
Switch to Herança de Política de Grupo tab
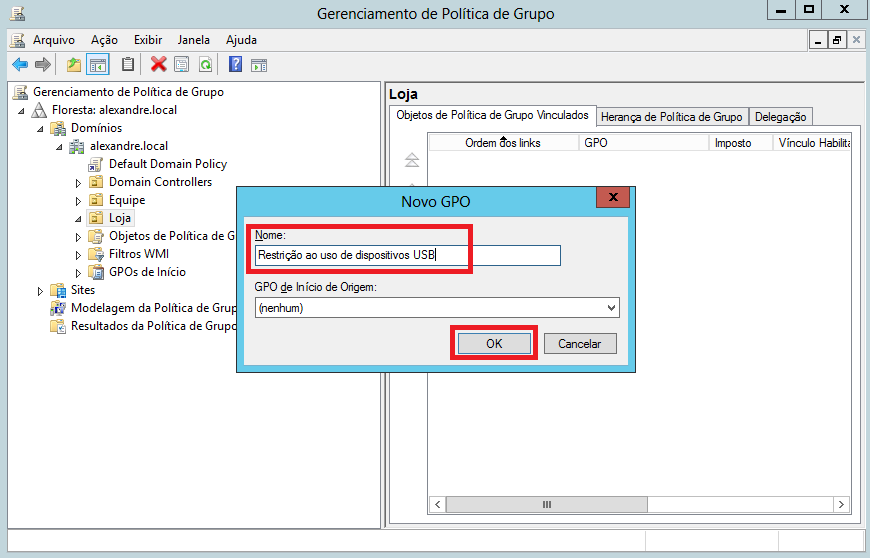pyautogui.click(x=671, y=116)
